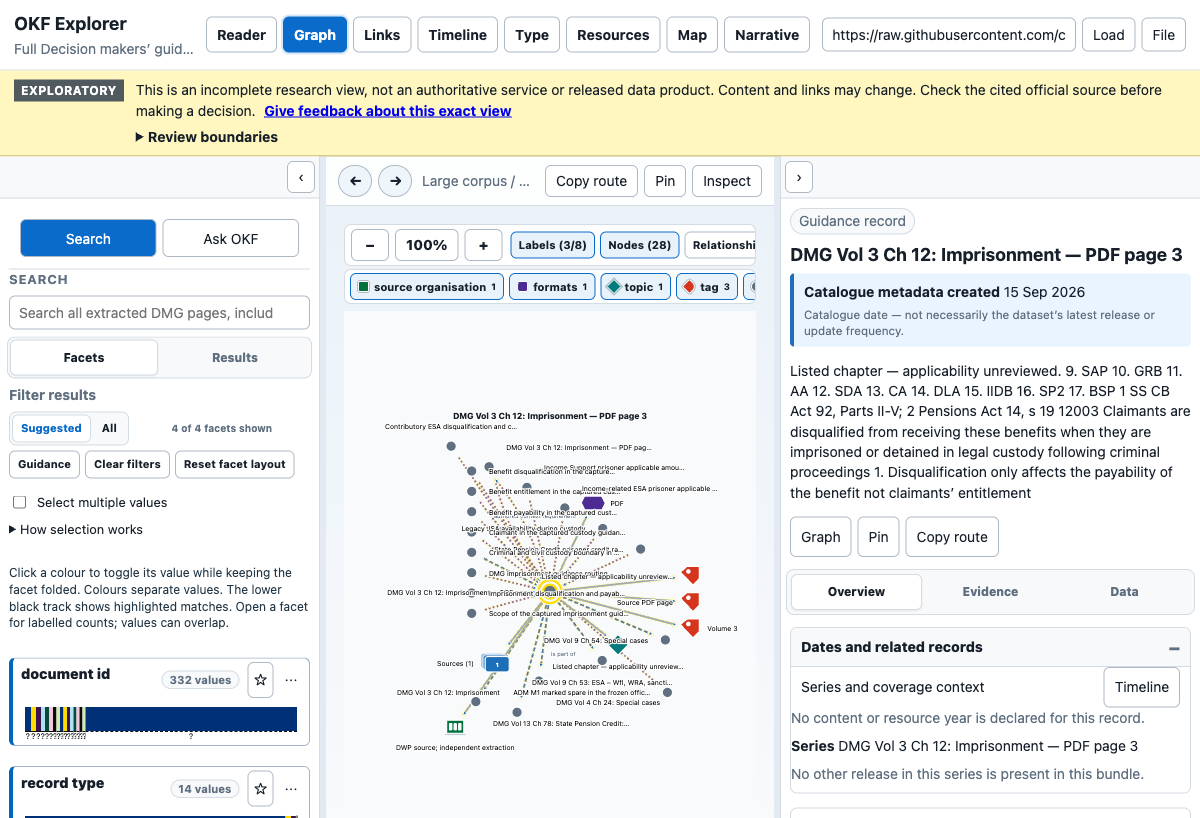Go back with the left arrow button

click(355, 181)
